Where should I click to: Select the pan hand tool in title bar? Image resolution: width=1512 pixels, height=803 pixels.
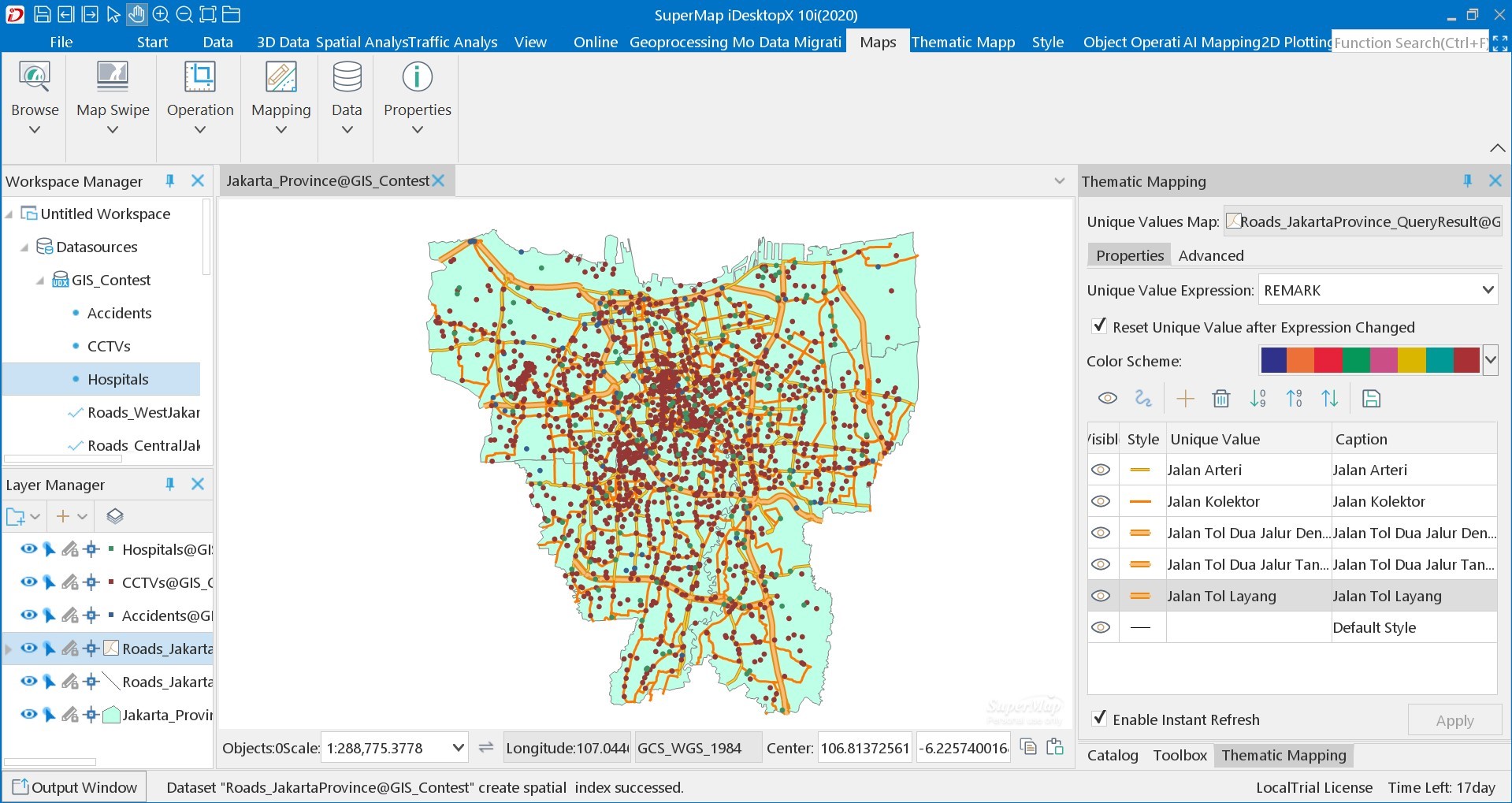136,14
